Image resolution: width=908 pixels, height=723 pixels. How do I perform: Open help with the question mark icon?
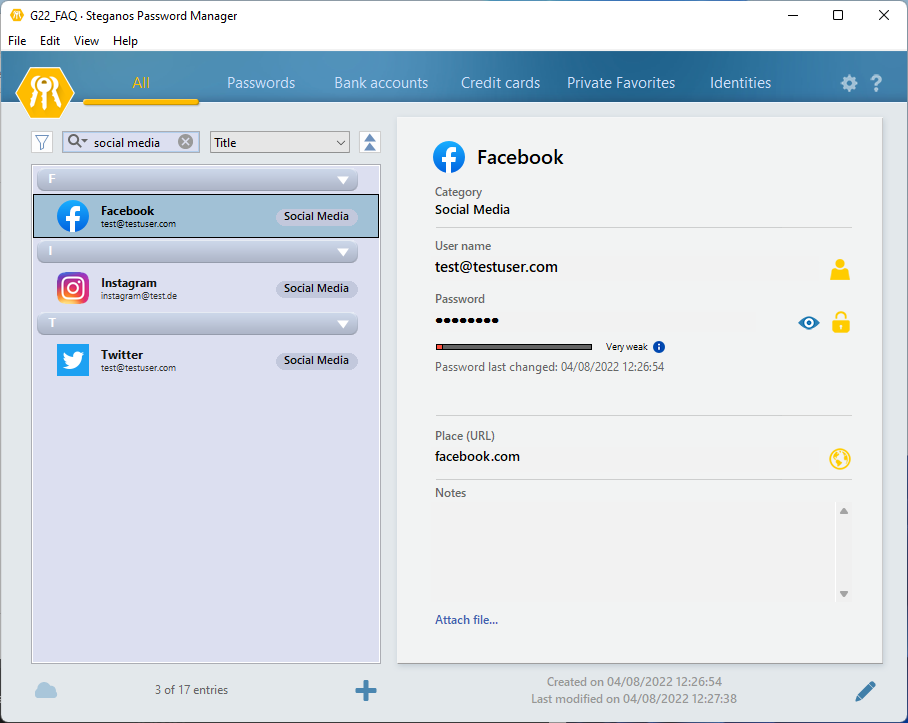[x=876, y=83]
